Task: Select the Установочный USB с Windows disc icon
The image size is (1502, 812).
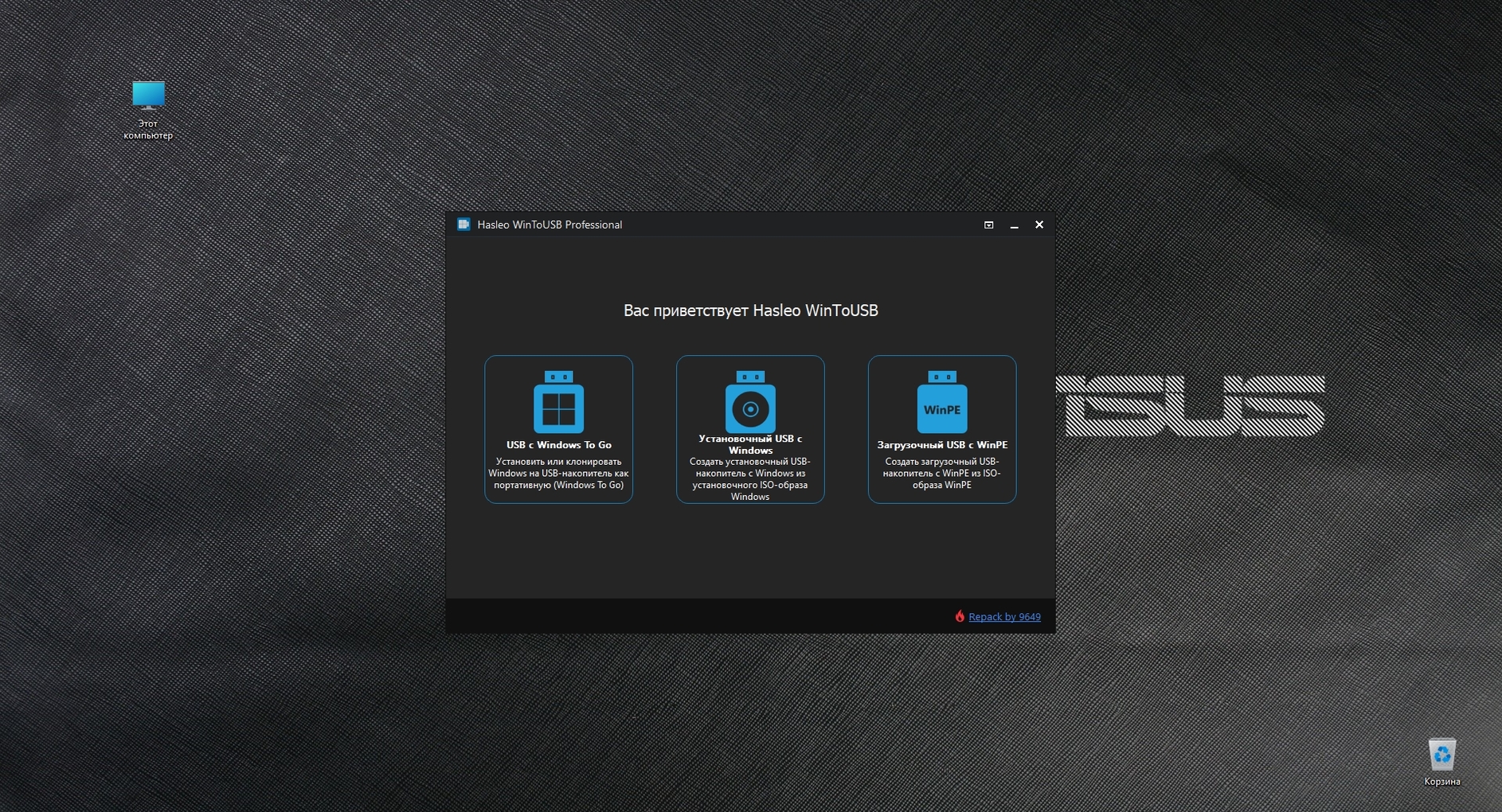Action: 750,402
